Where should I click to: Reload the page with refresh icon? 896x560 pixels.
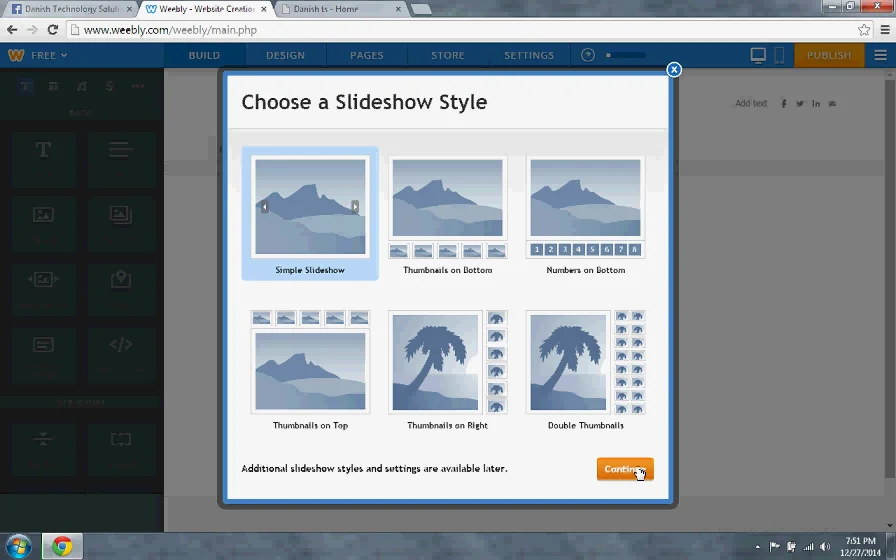coord(53,30)
